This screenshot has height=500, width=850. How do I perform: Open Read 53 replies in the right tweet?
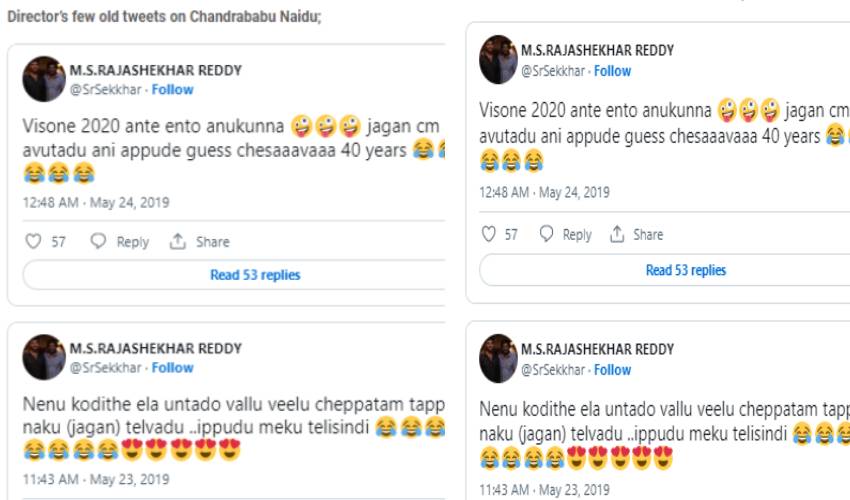pos(686,270)
